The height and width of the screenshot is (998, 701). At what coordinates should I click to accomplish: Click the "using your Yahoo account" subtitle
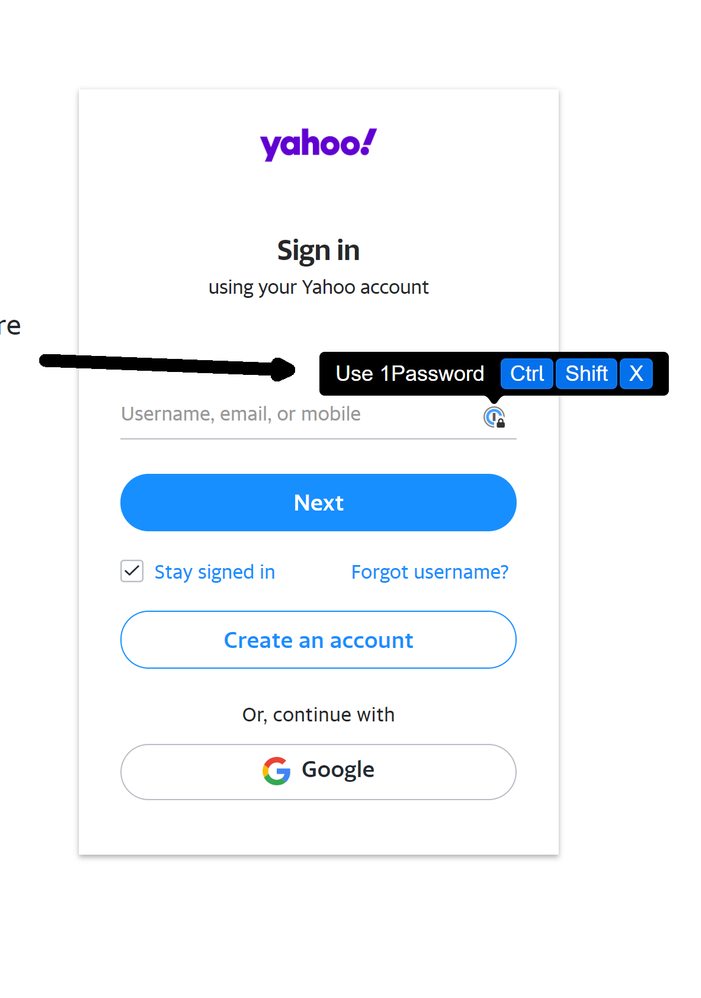(318, 288)
